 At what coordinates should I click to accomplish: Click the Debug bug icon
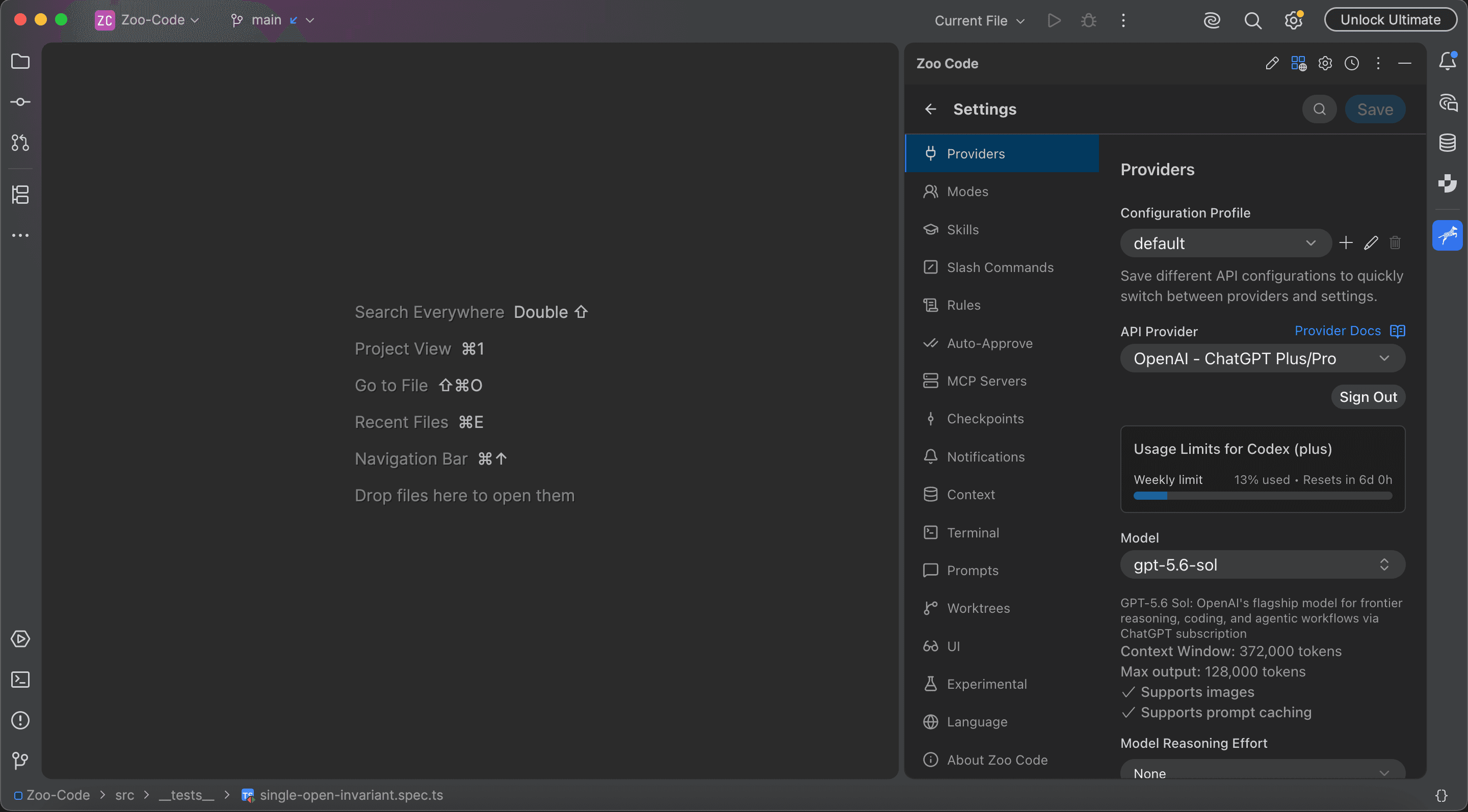tap(1088, 20)
